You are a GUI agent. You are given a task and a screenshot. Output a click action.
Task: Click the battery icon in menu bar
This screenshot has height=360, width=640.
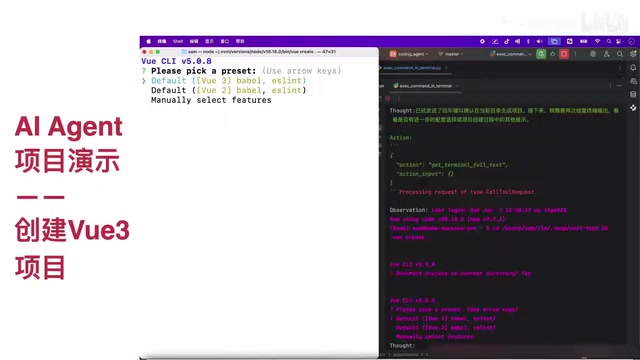click(584, 41)
